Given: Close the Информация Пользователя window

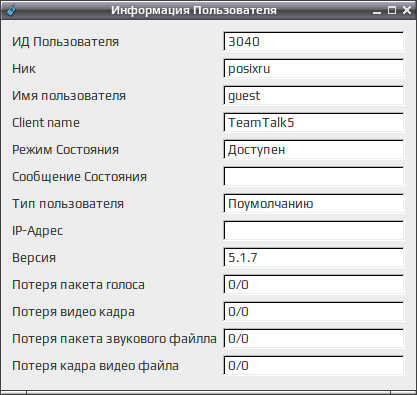Looking at the screenshot, I should pyautogui.click(x=407, y=10).
